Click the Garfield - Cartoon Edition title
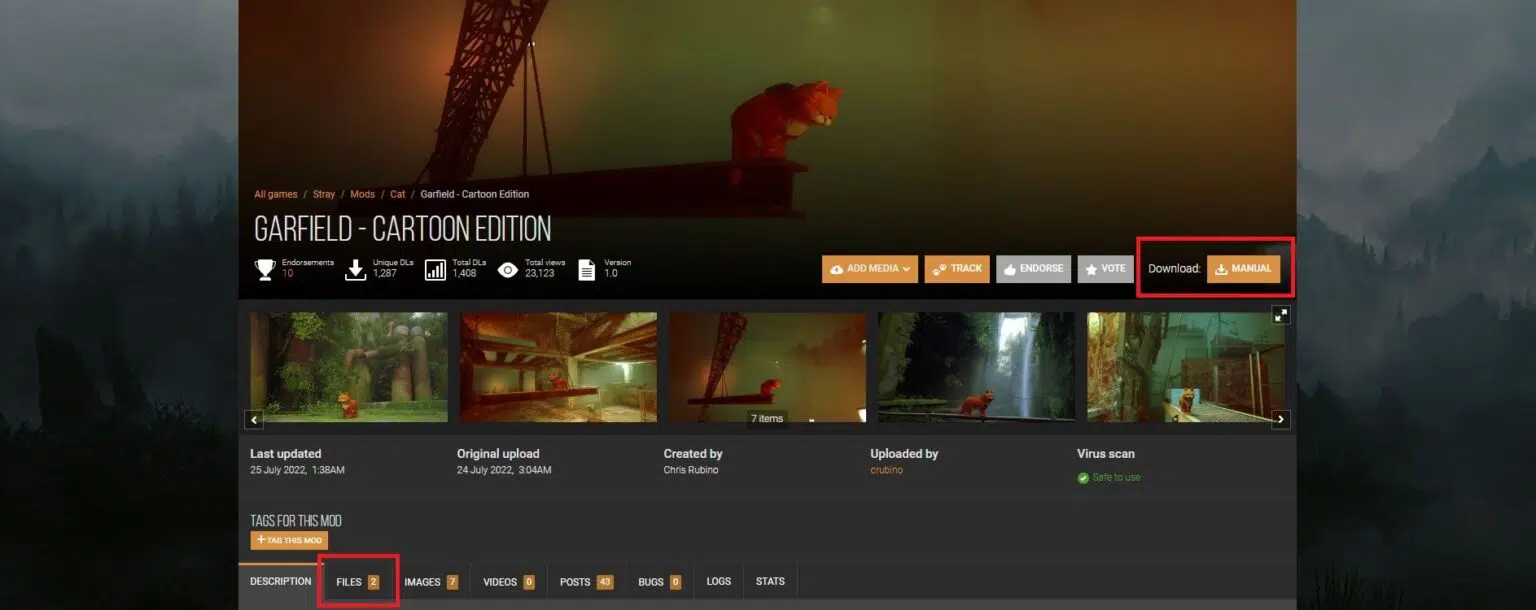Screen dimensions: 1536x610 point(402,229)
